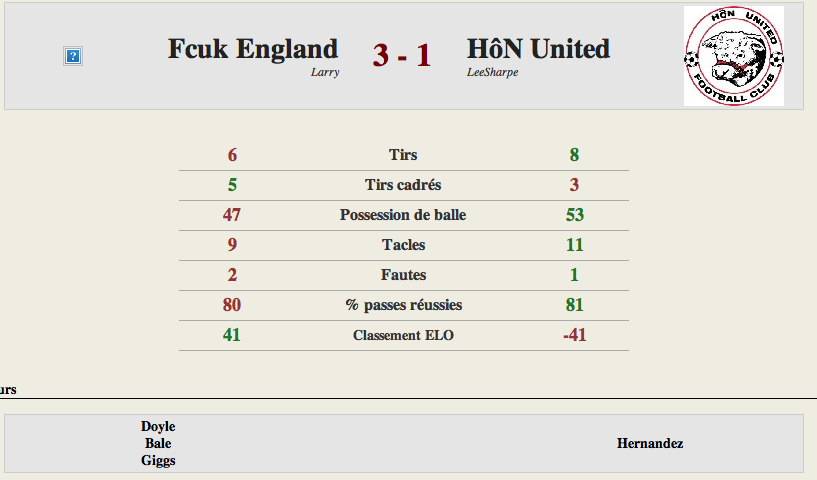Screen dimensions: 817x480
Task: Click goalscorer Giggs
Action: click(x=158, y=461)
